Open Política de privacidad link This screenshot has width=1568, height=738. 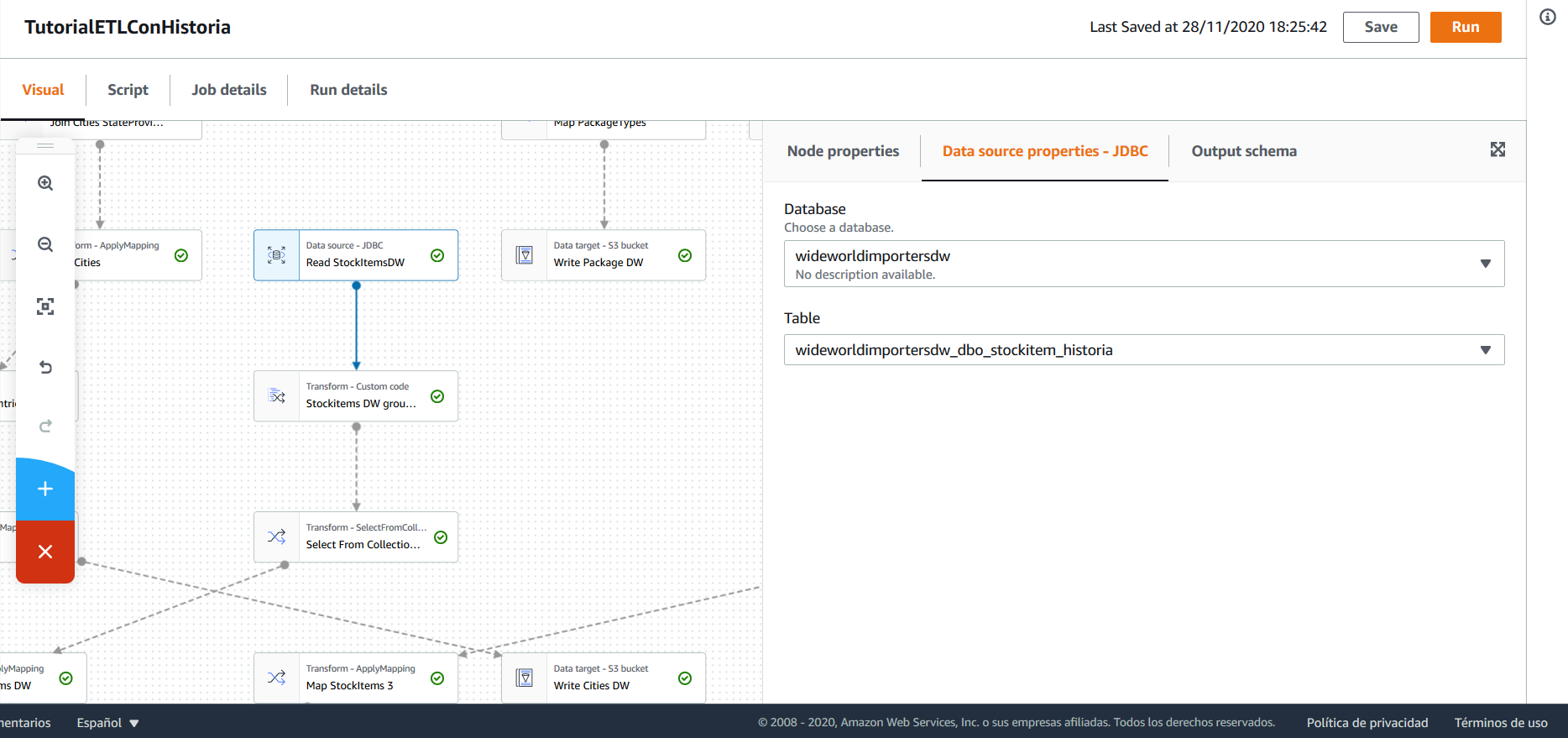[x=1367, y=723]
